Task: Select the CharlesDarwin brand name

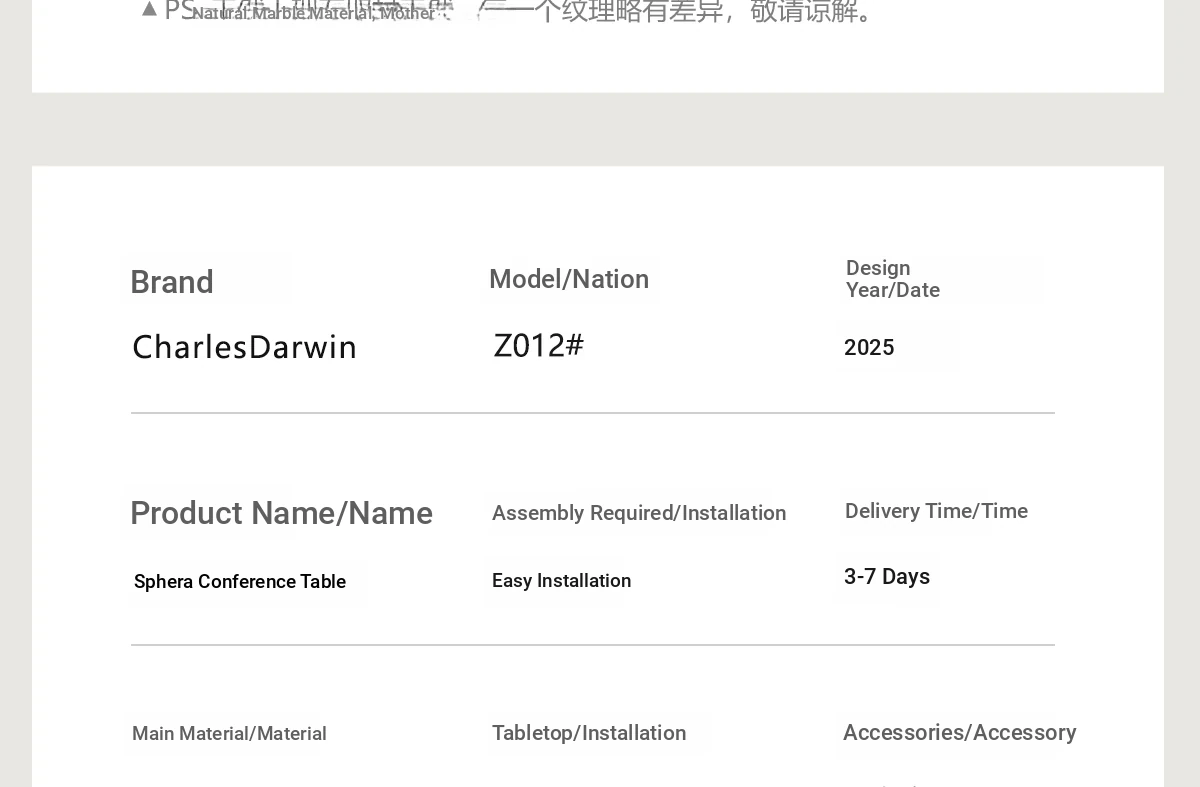Action: click(245, 347)
